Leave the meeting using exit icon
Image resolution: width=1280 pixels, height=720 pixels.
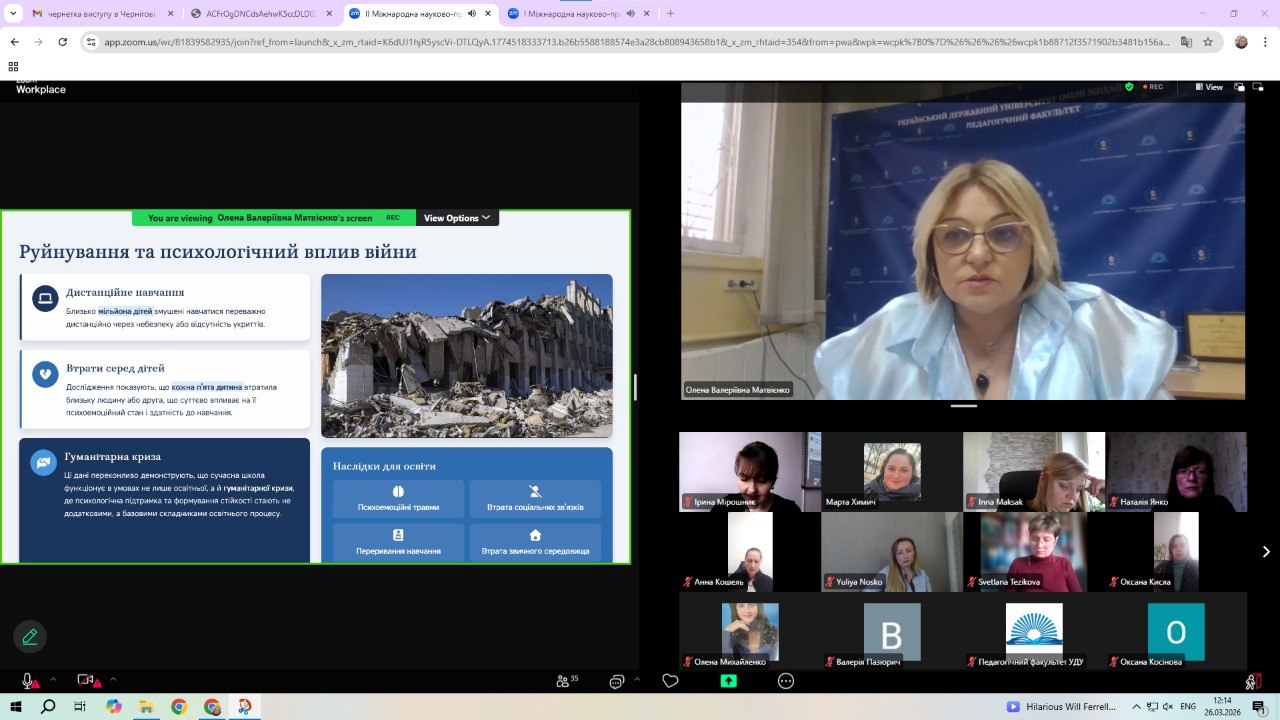tap(1253, 681)
